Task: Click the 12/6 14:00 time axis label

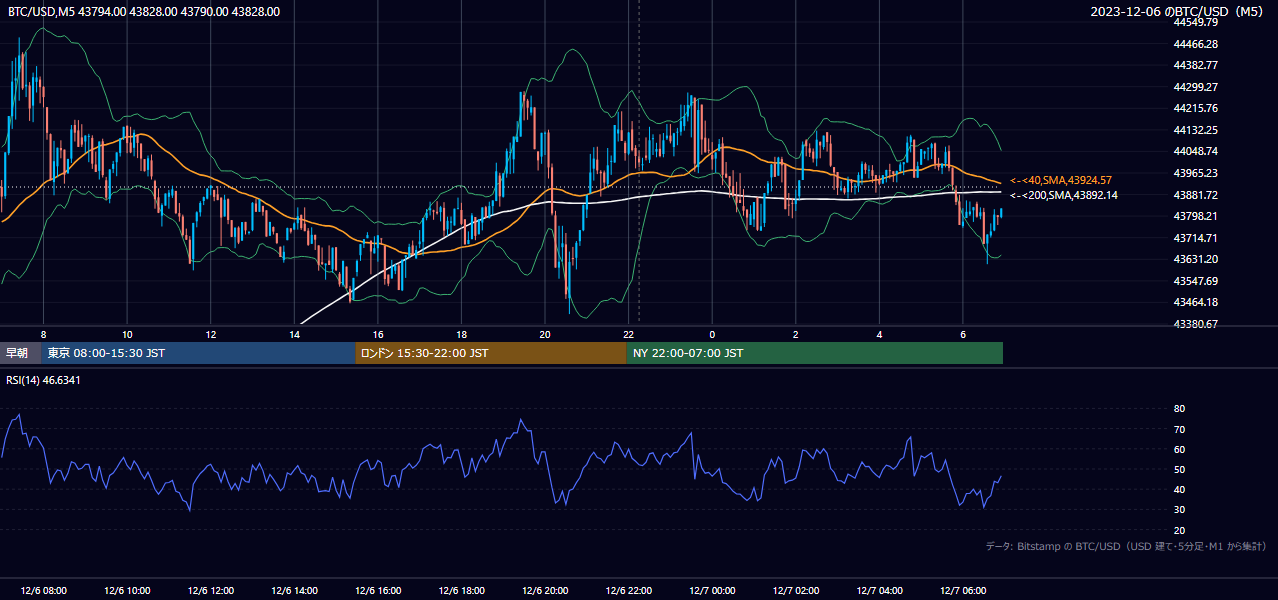Action: pyautogui.click(x=294, y=591)
